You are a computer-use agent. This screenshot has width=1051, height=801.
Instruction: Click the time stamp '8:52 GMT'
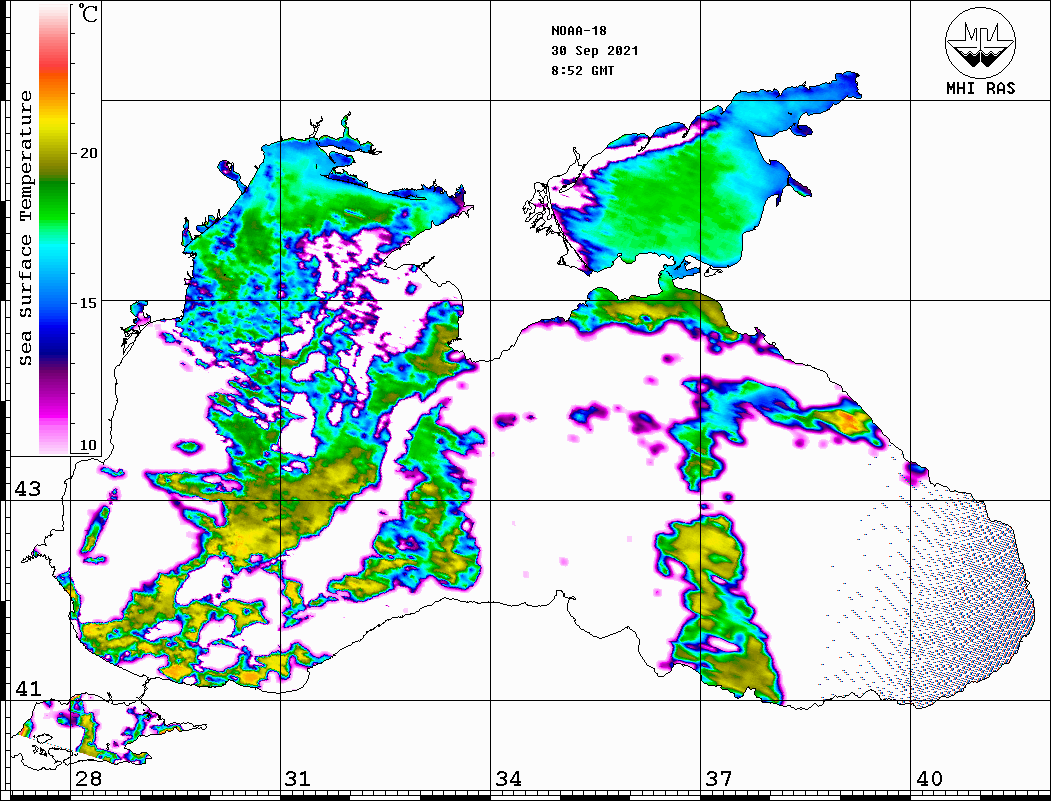point(582,71)
